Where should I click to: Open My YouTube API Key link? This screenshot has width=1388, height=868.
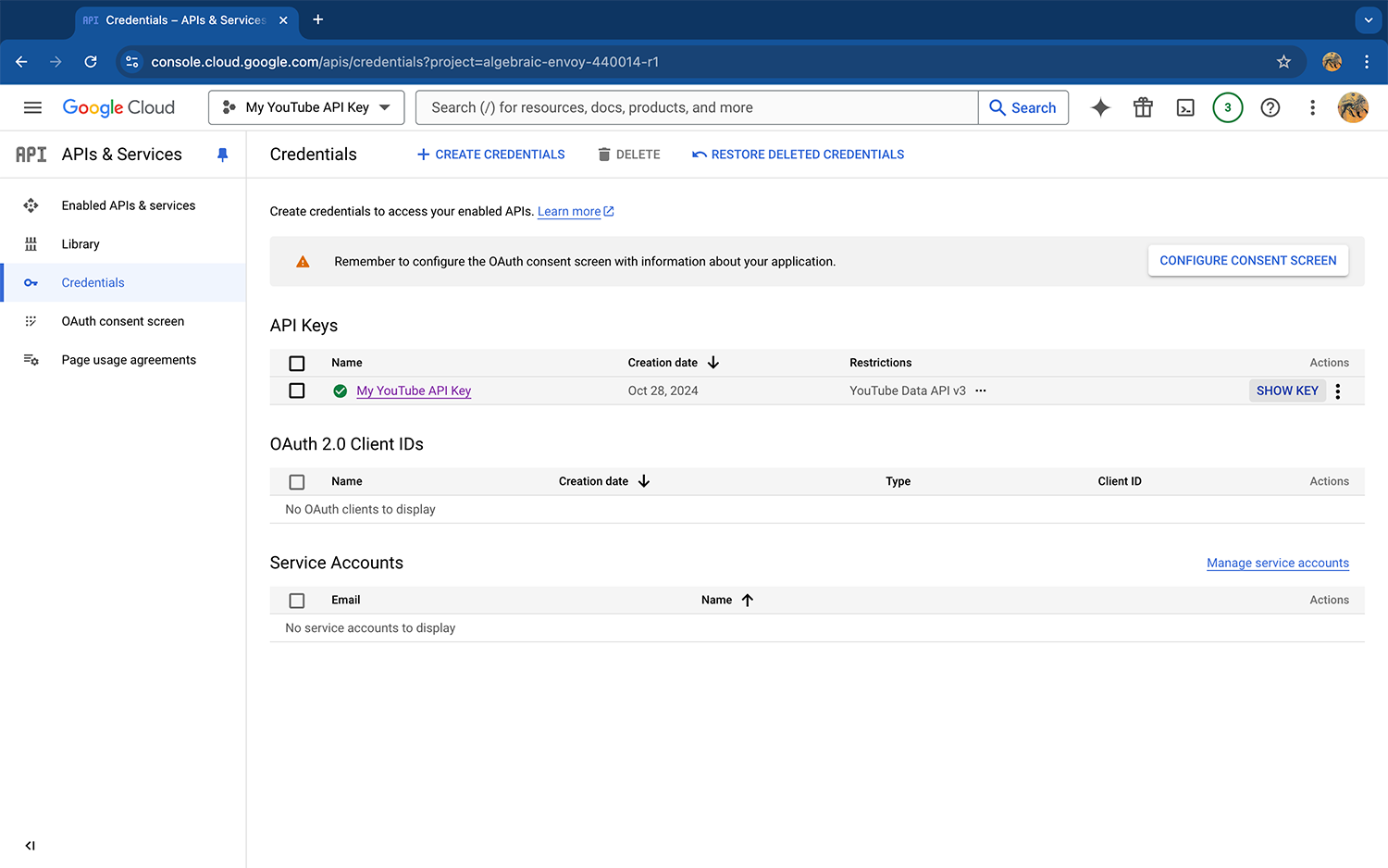coord(414,391)
